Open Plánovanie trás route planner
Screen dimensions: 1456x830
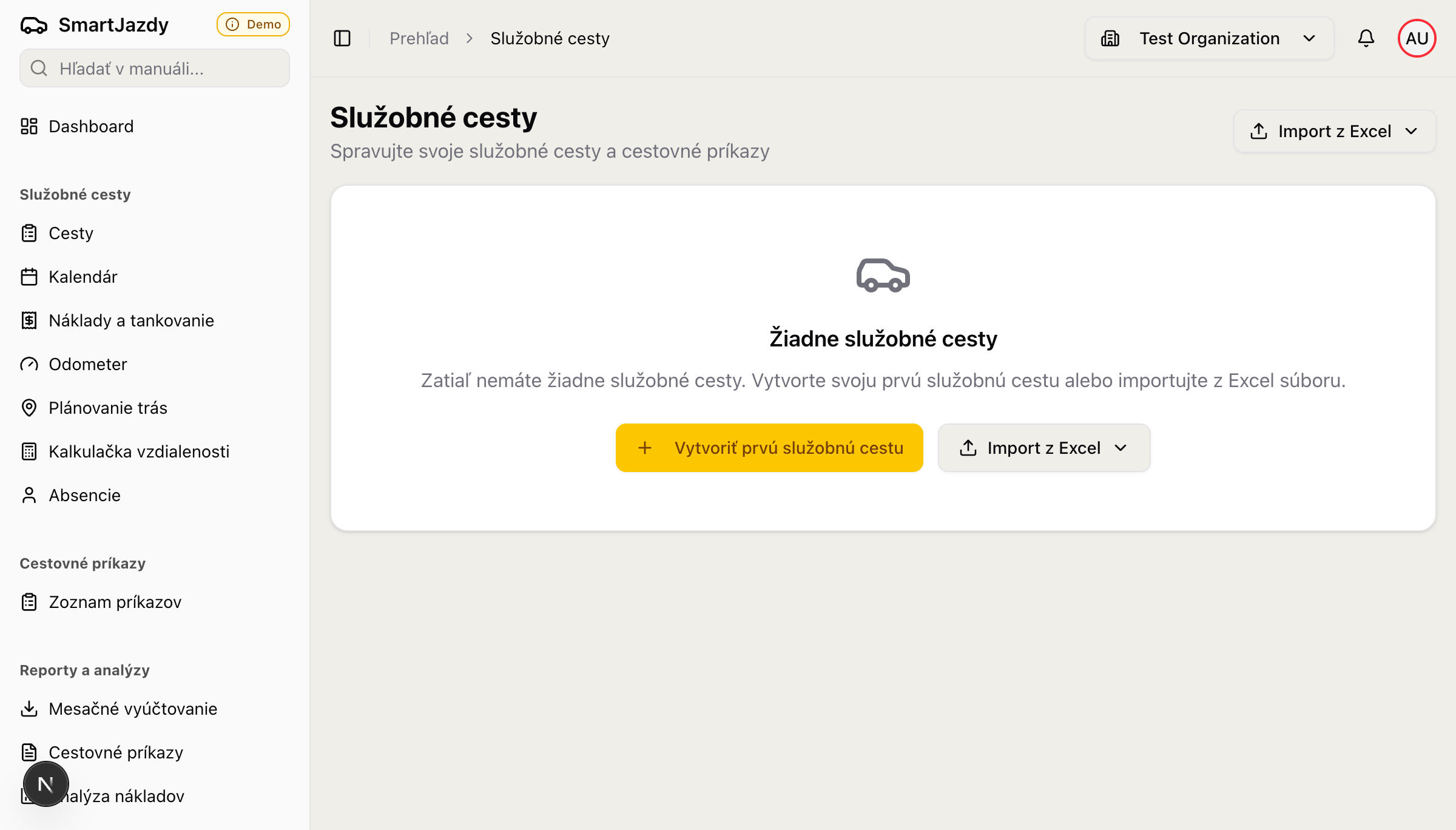point(107,408)
